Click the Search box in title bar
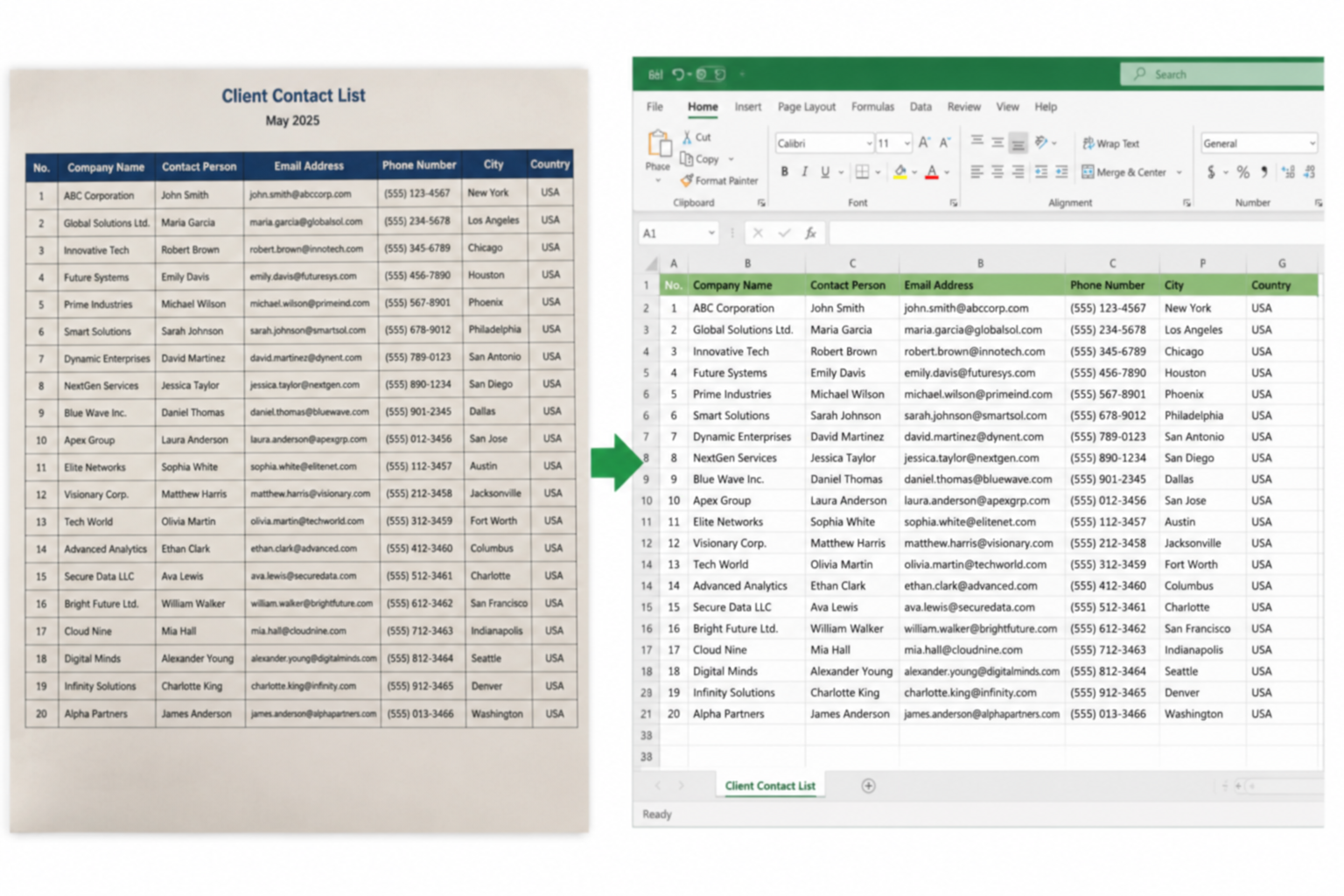The height and width of the screenshot is (896, 1344). tap(1221, 74)
